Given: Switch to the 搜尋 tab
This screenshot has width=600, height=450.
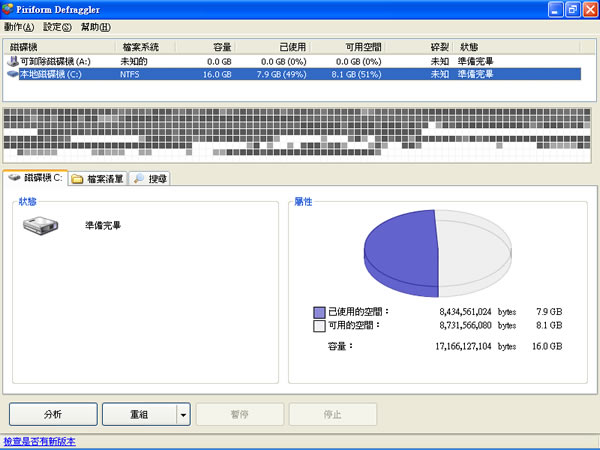Looking at the screenshot, I should tap(151, 179).
